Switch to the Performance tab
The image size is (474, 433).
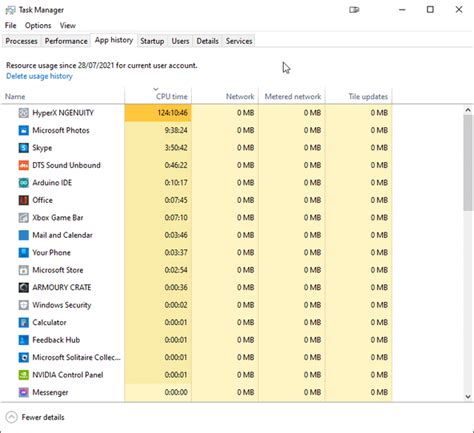[66, 41]
